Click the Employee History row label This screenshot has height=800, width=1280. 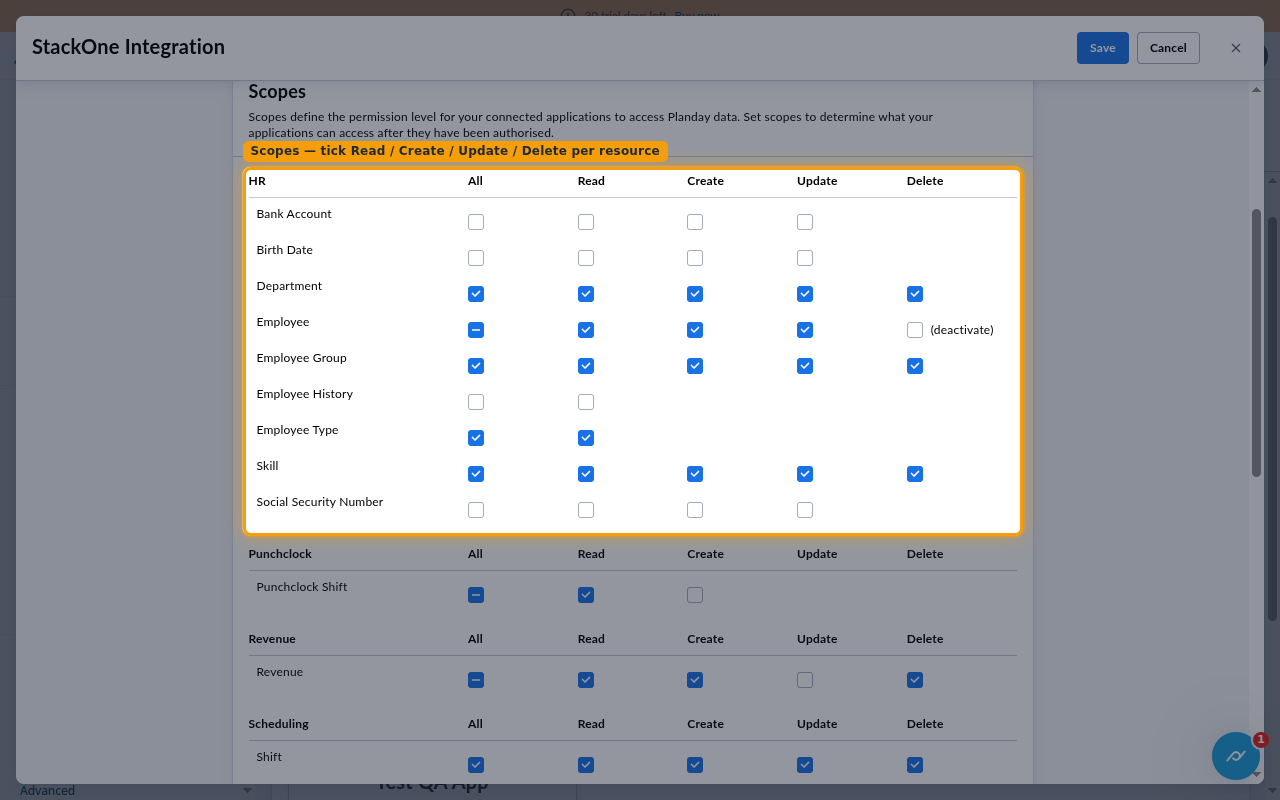tap(305, 394)
